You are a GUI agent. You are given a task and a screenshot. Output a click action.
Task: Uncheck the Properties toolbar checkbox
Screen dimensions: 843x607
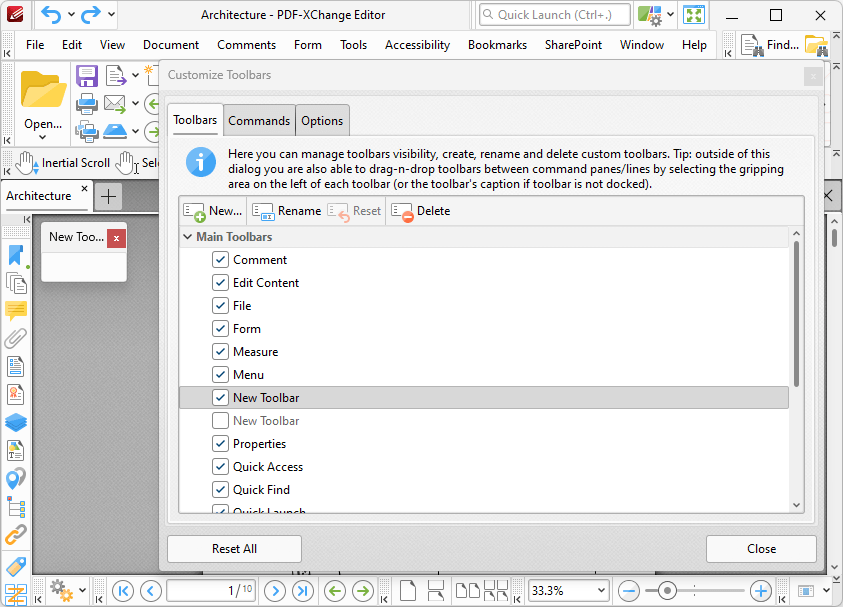220,444
